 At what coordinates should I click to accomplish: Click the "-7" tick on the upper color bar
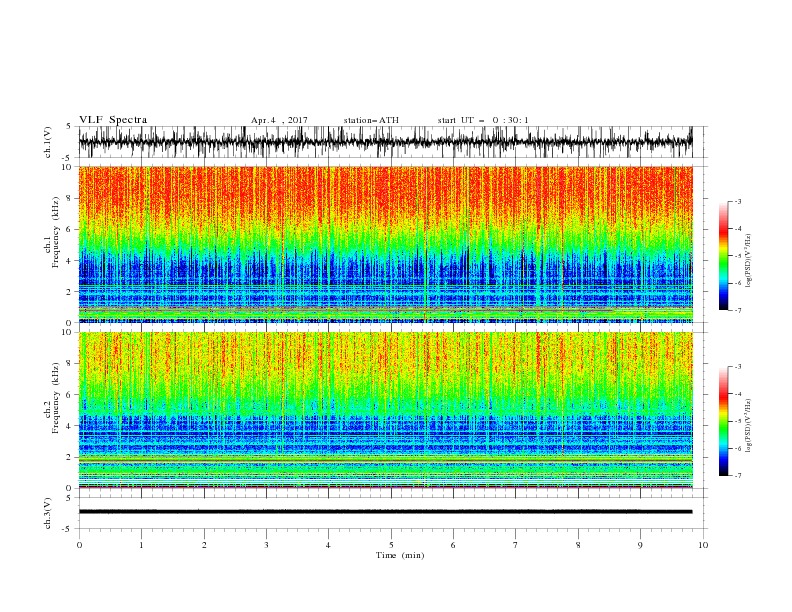[x=737, y=310]
